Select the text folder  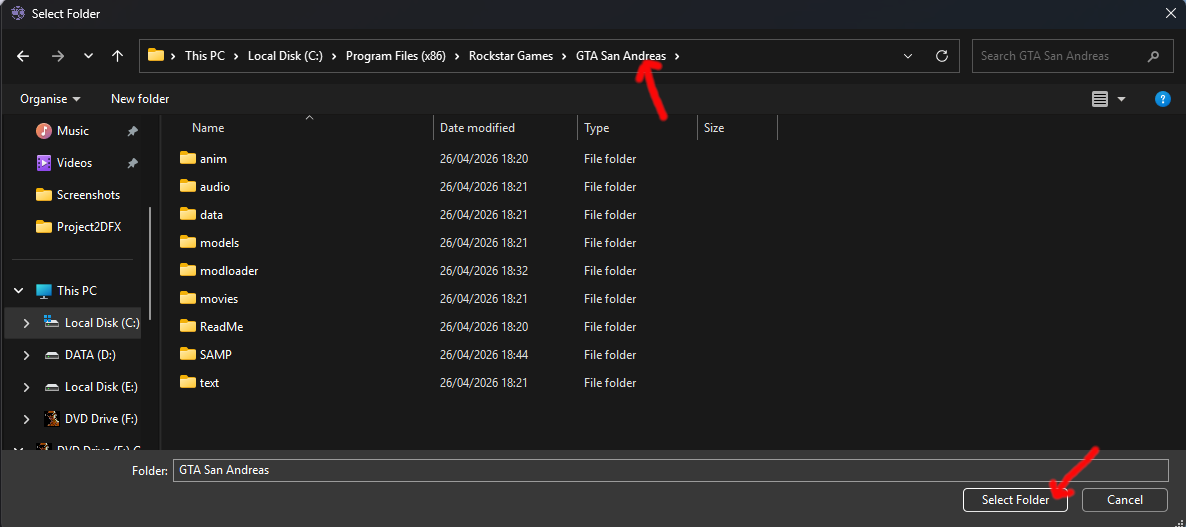[210, 383]
